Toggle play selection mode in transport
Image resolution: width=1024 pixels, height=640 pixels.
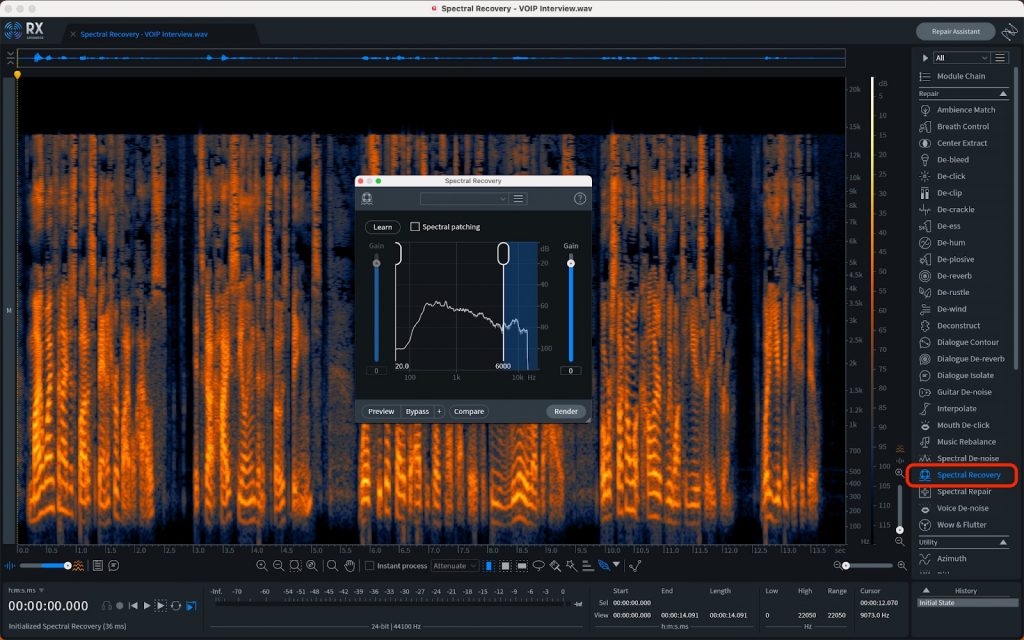tap(161, 606)
